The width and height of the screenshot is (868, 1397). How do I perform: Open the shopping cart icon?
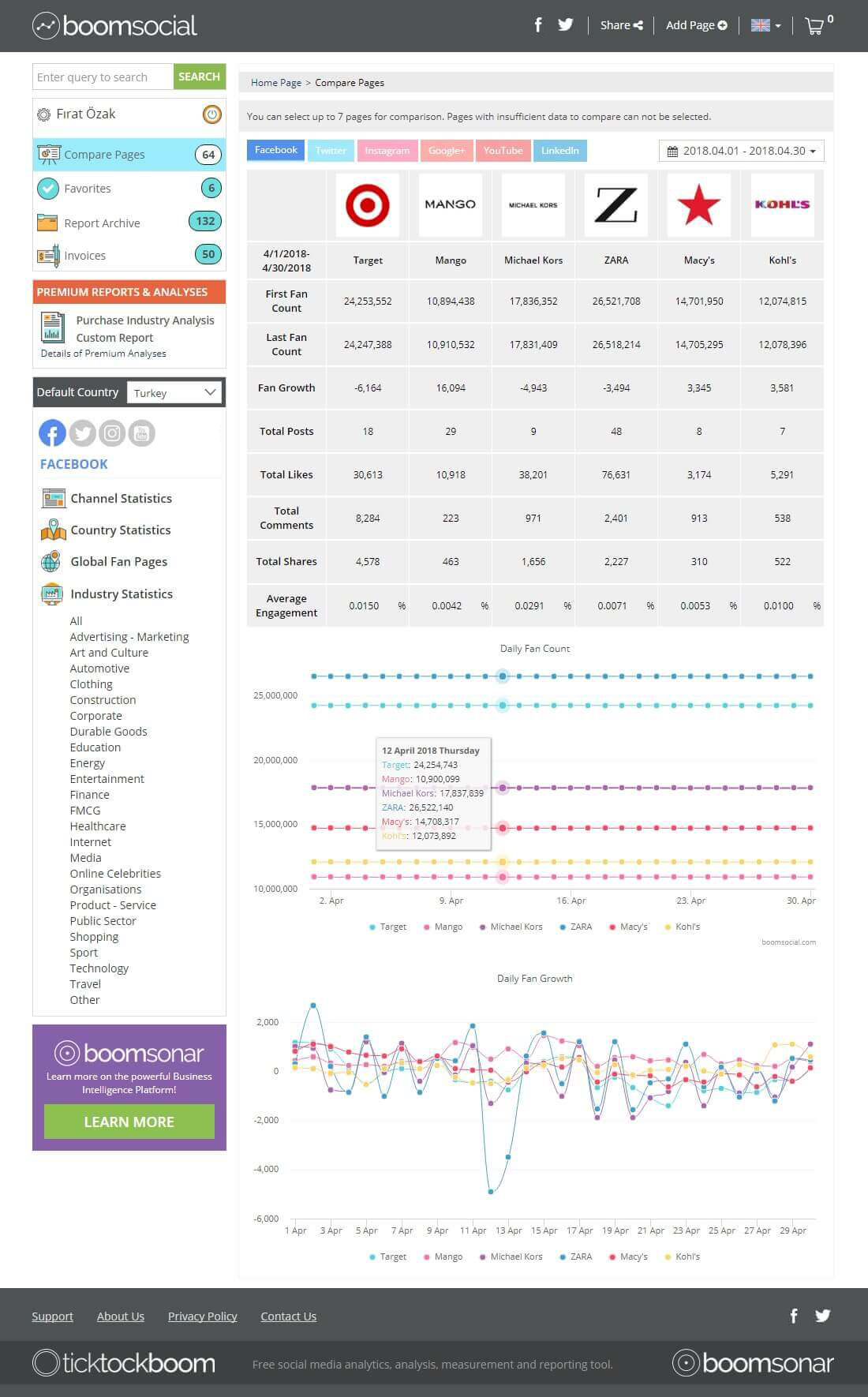pos(814,26)
